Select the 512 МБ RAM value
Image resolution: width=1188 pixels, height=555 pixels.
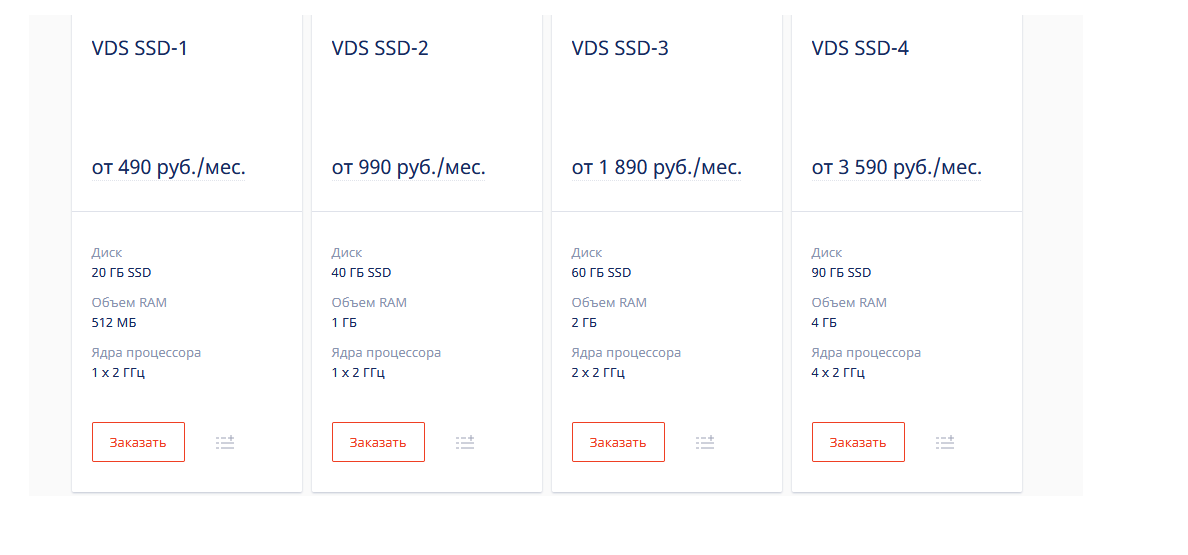[114, 323]
